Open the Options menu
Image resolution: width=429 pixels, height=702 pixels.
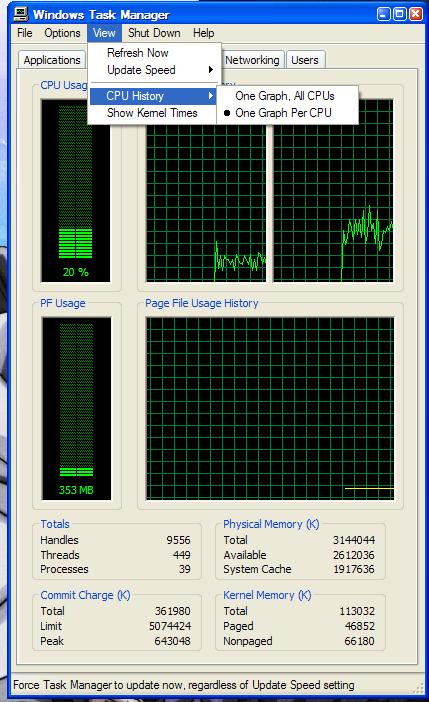pyautogui.click(x=62, y=33)
